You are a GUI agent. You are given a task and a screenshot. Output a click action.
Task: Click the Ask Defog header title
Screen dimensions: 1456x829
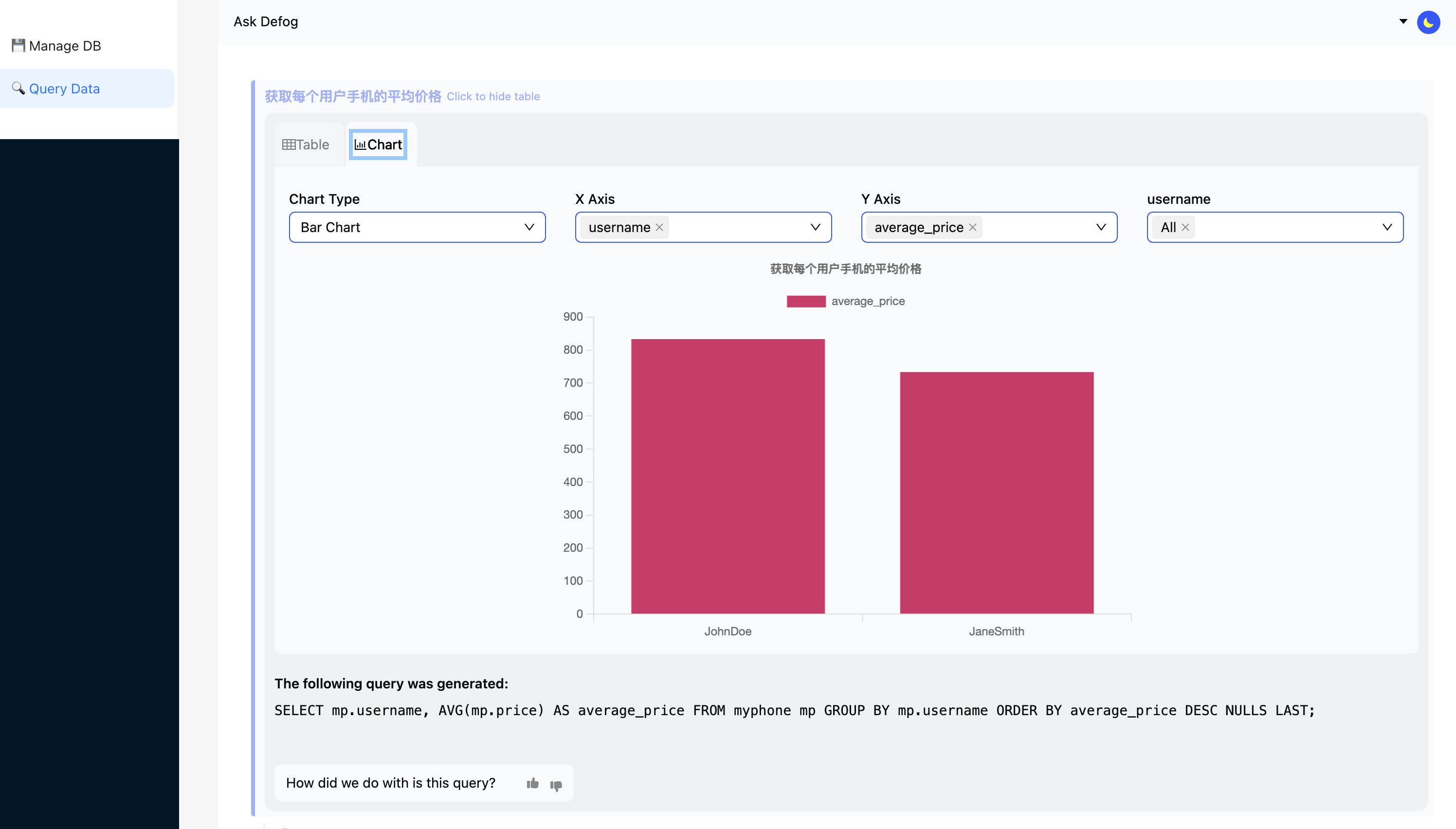coord(266,21)
